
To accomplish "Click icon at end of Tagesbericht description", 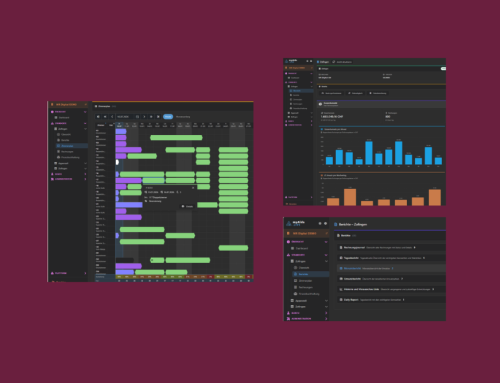I will click(424, 258).
